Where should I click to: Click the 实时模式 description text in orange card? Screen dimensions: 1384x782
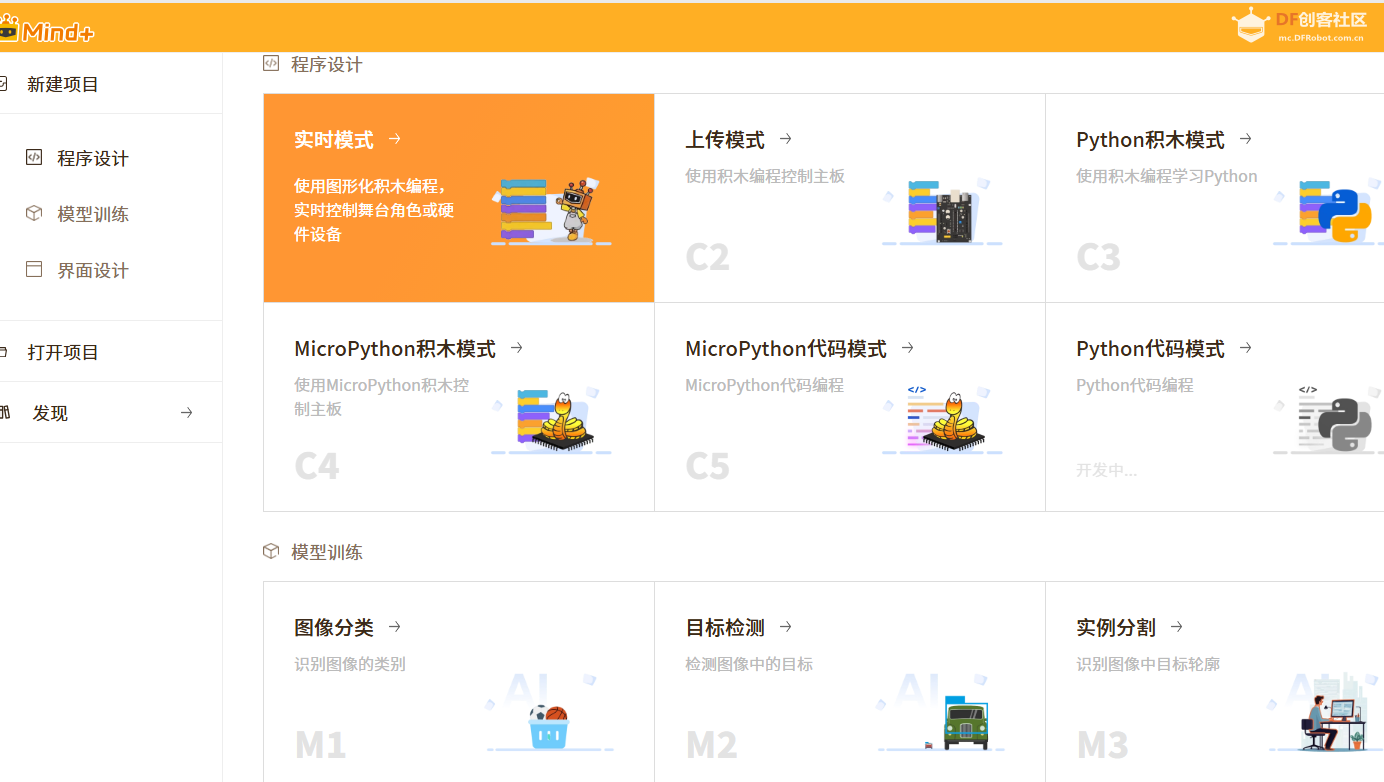click(x=374, y=210)
